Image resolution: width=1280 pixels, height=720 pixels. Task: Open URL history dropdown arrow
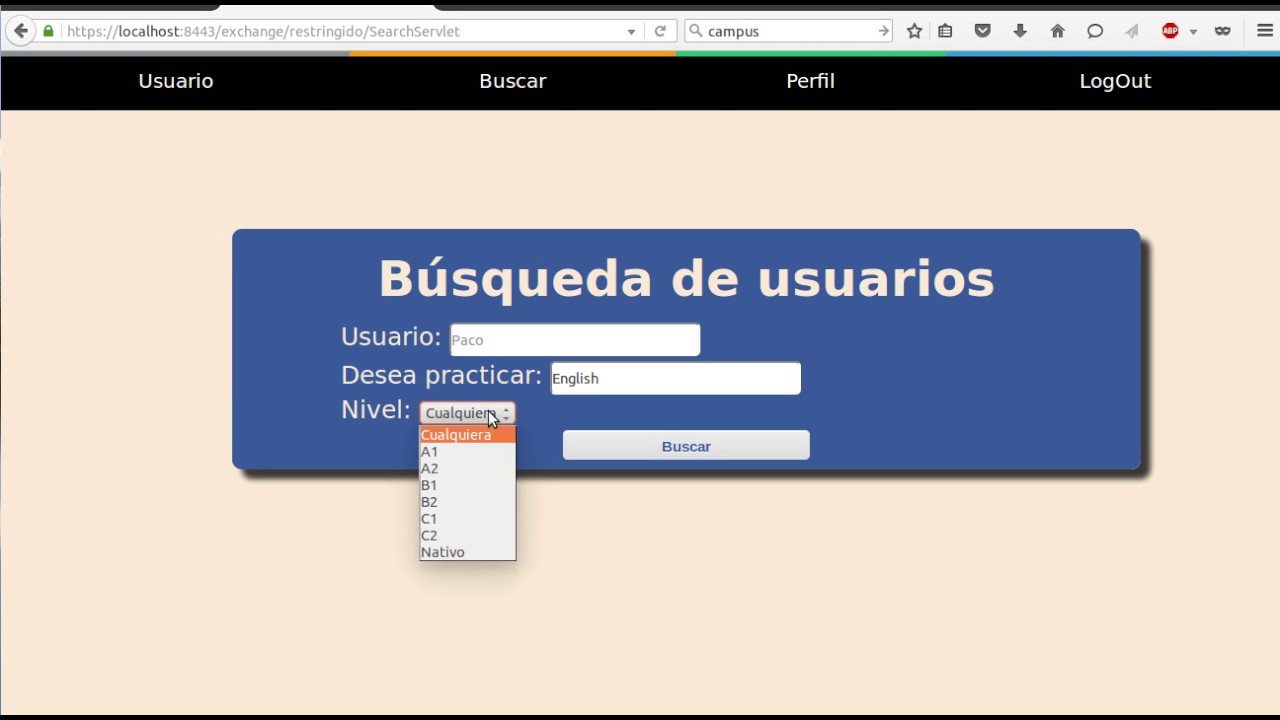pos(631,31)
